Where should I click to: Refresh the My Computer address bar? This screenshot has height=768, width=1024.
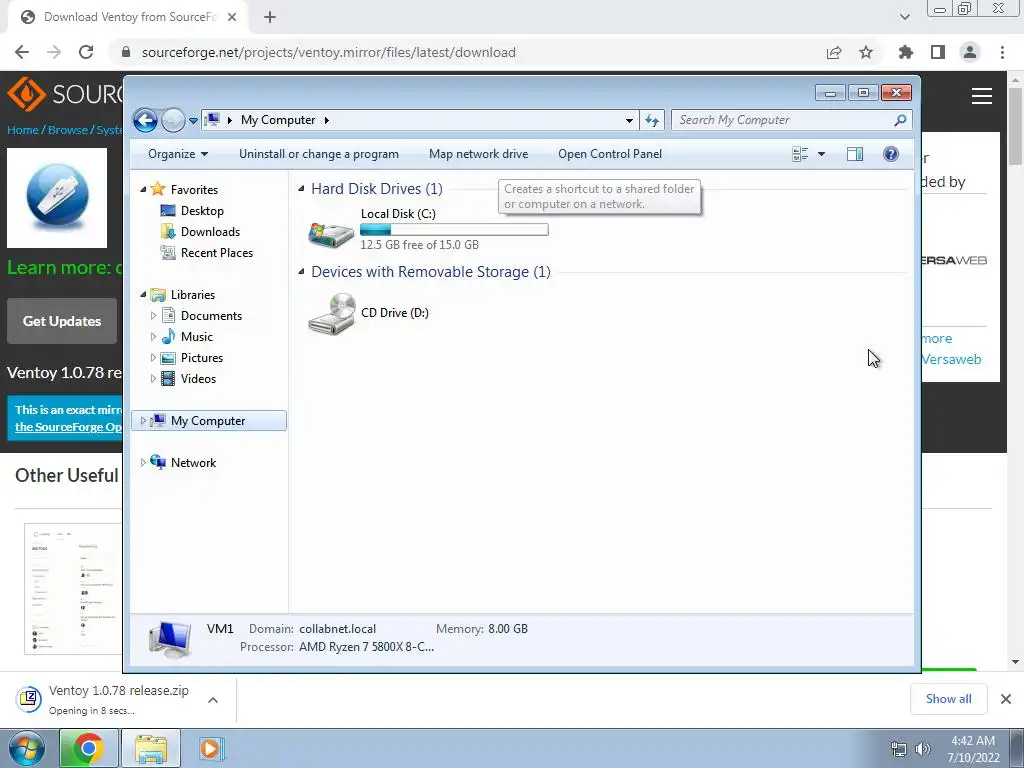coord(652,120)
